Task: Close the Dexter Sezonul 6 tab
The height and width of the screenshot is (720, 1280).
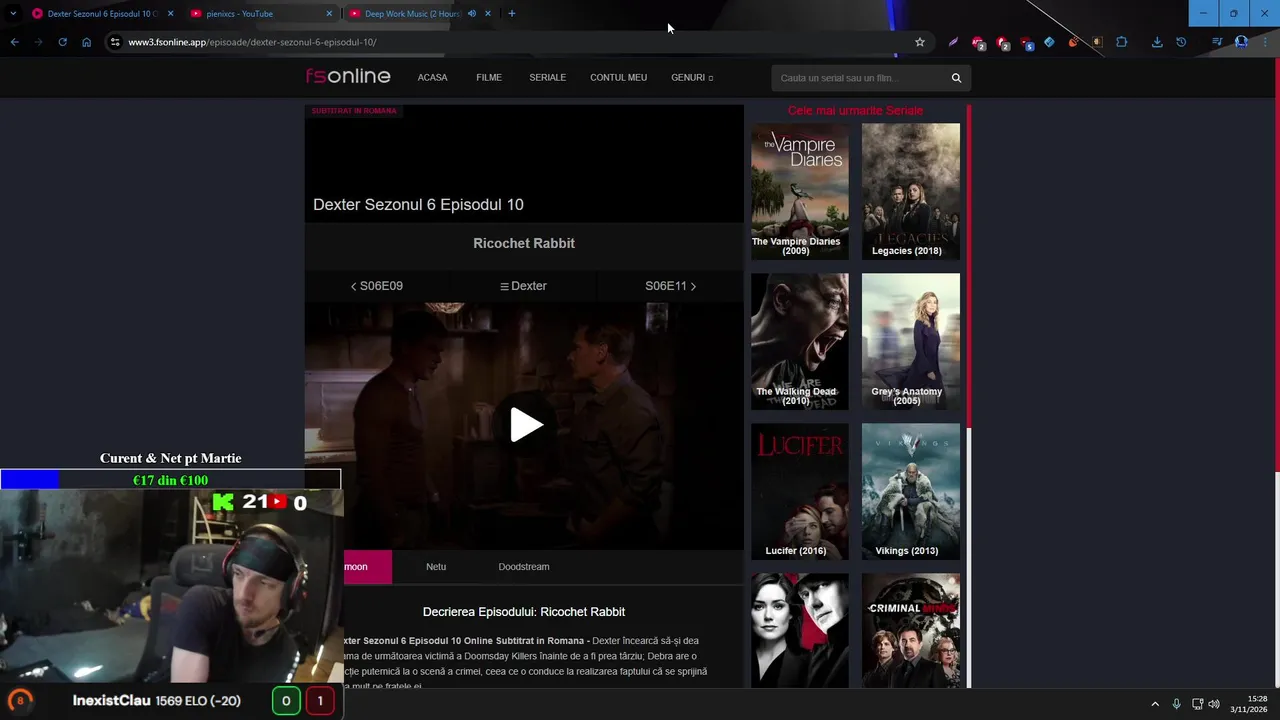Action: click(x=170, y=14)
